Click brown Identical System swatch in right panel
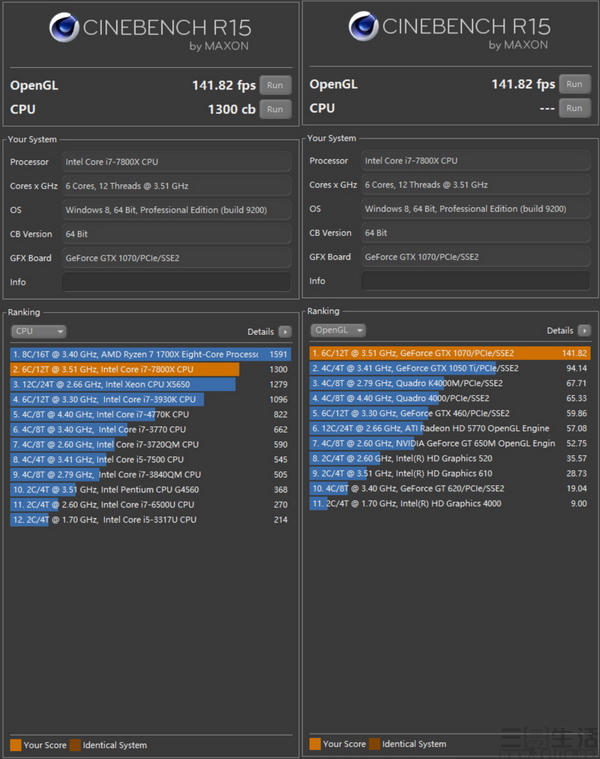The width and height of the screenshot is (600, 759). (374, 744)
